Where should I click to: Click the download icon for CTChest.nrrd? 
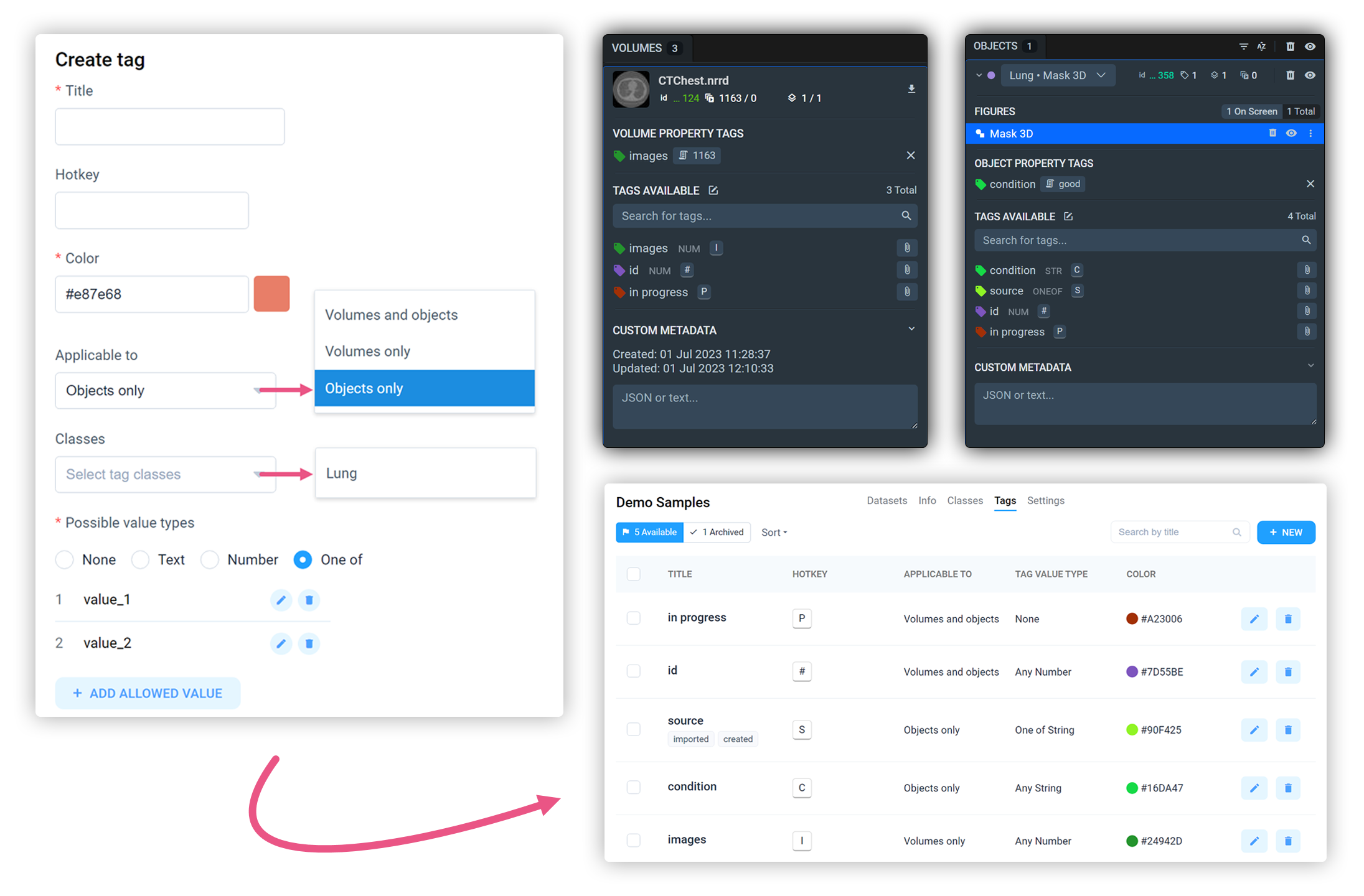pyautogui.click(x=911, y=89)
